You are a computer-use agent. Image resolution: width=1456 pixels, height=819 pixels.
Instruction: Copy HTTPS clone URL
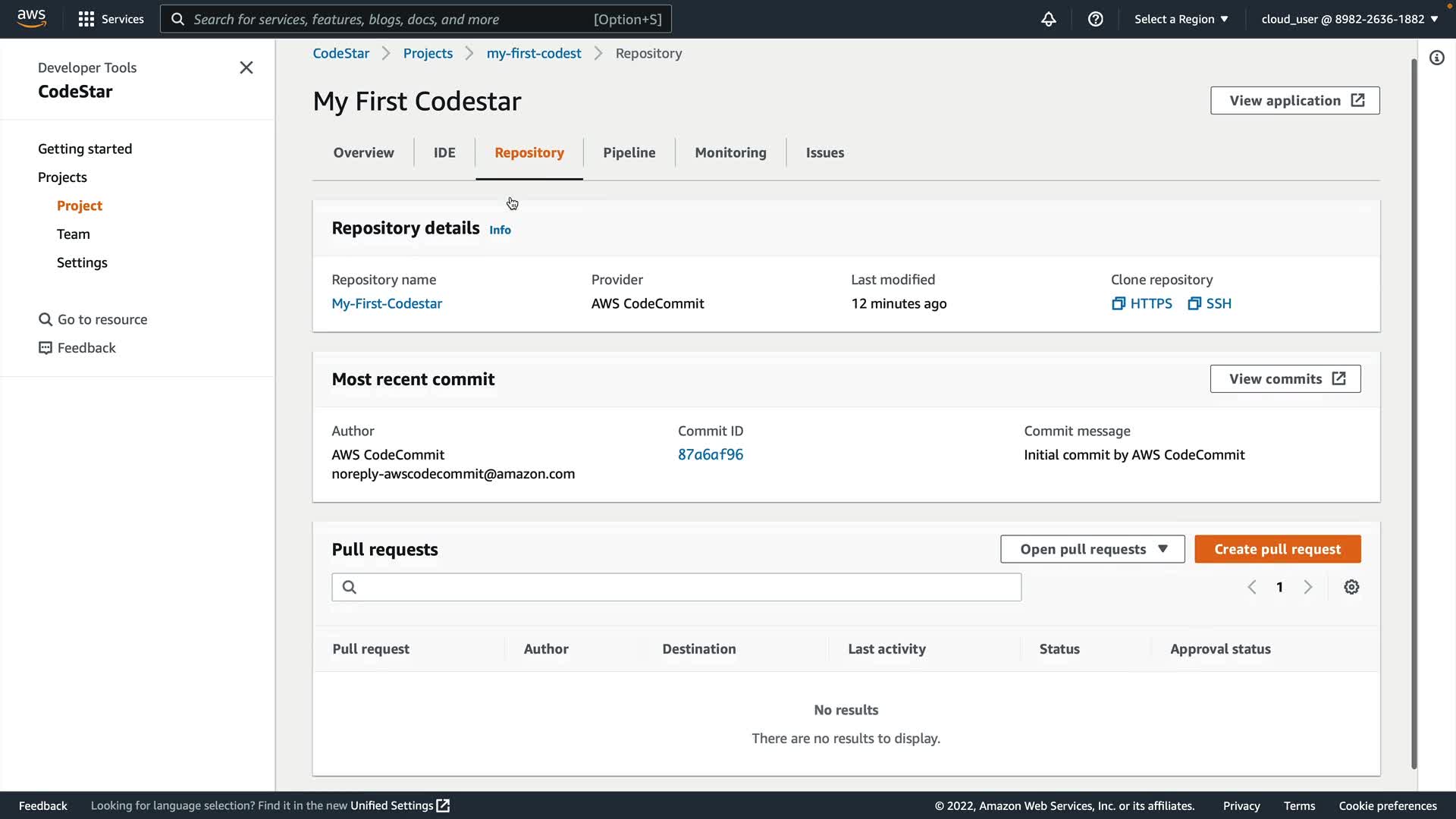tap(1141, 303)
